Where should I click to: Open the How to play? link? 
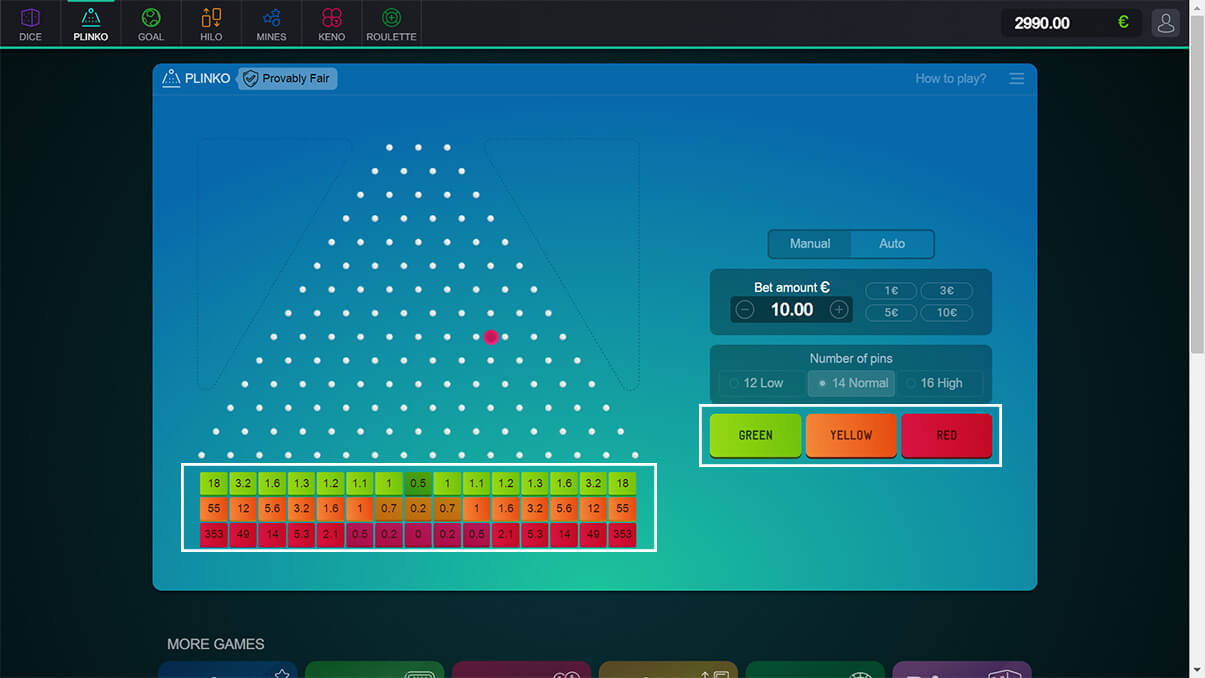point(950,79)
